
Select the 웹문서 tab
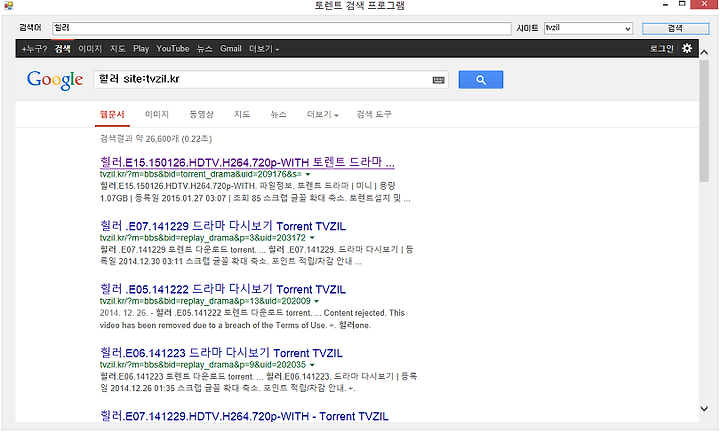[x=112, y=114]
